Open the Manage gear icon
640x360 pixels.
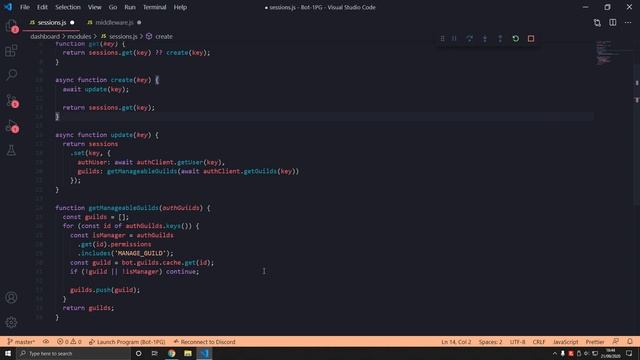[11, 322]
